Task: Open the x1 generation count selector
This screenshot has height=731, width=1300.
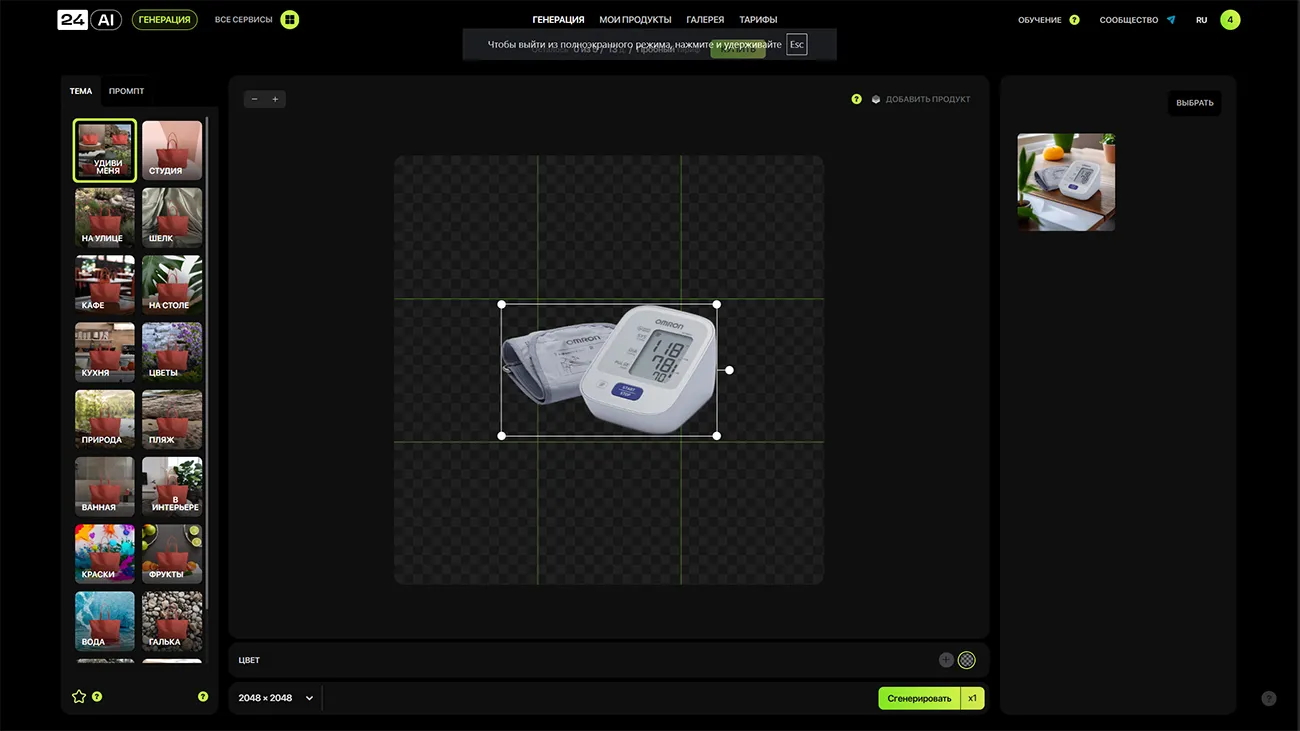Action: point(972,698)
